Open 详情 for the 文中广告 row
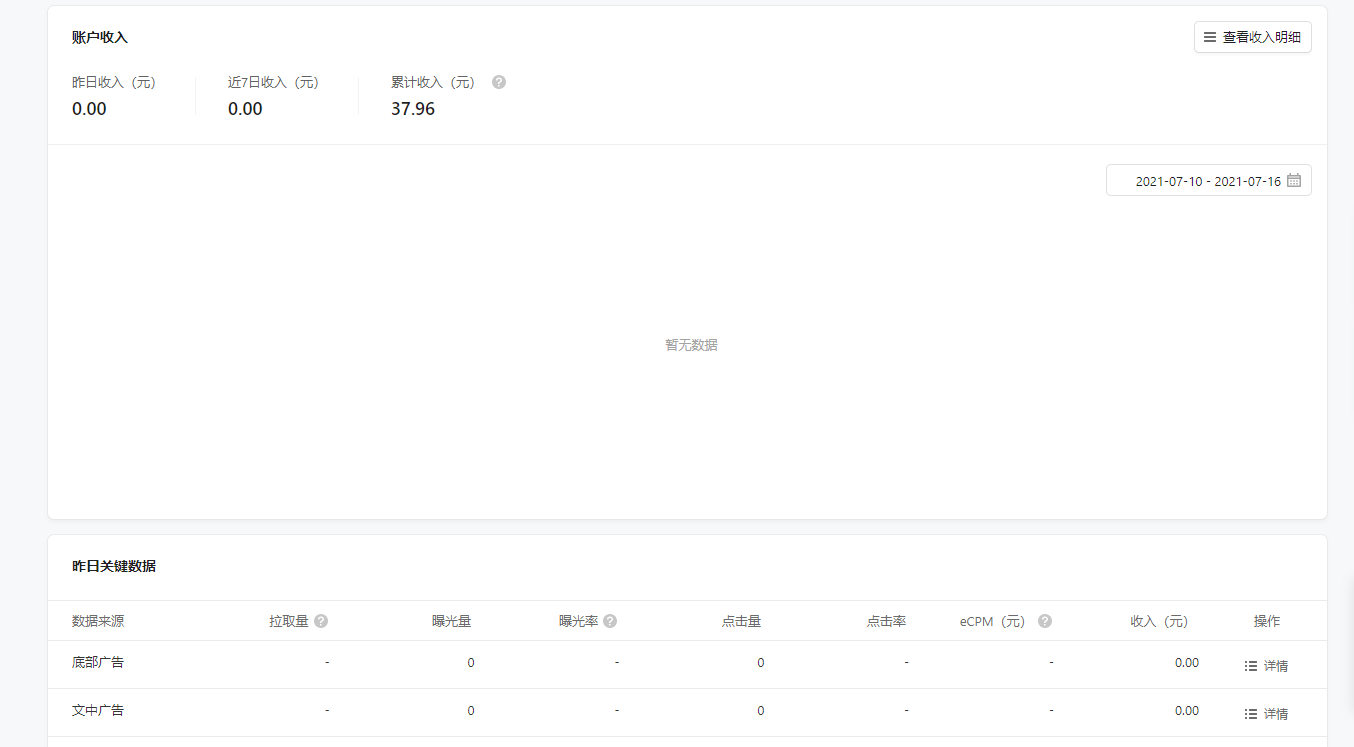 (x=1266, y=714)
